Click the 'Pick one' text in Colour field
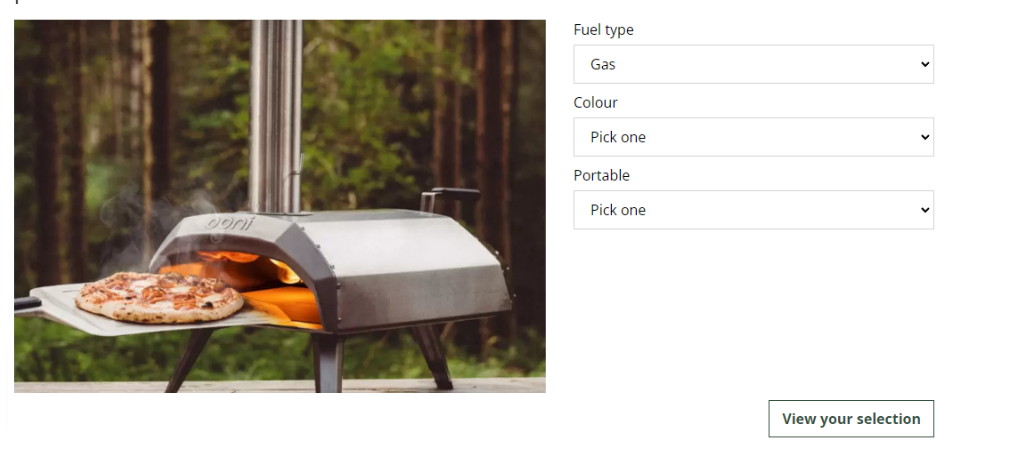Viewport: 1019px width, 456px height. click(x=618, y=137)
